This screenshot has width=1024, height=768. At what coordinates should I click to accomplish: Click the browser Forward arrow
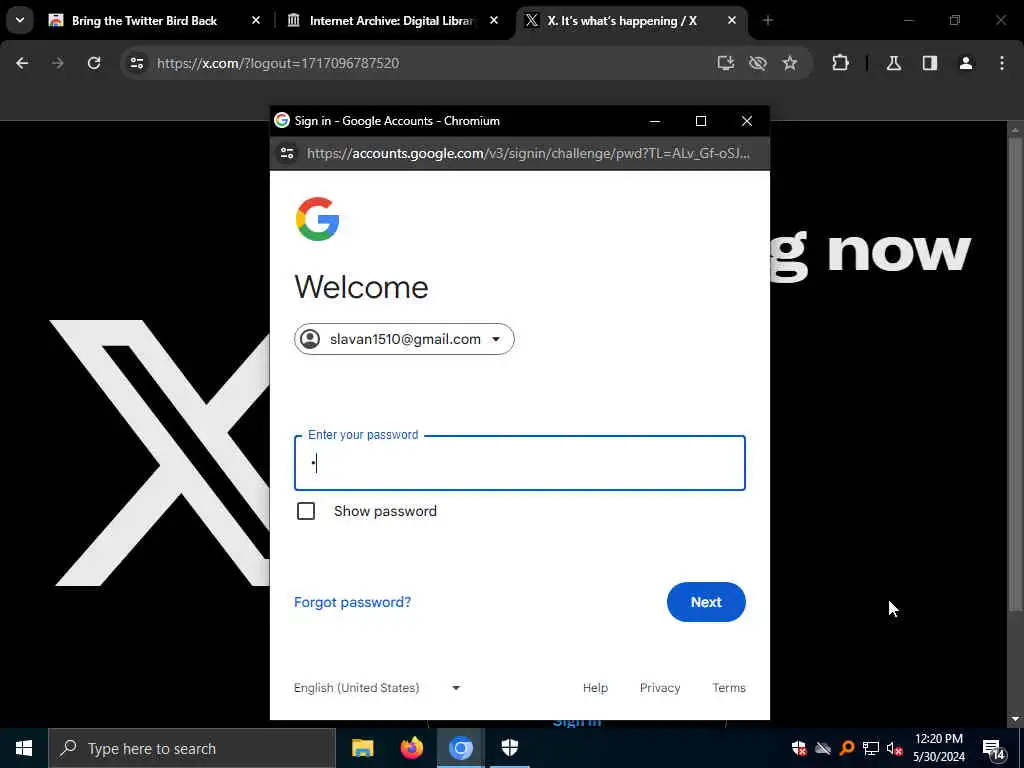(58, 63)
